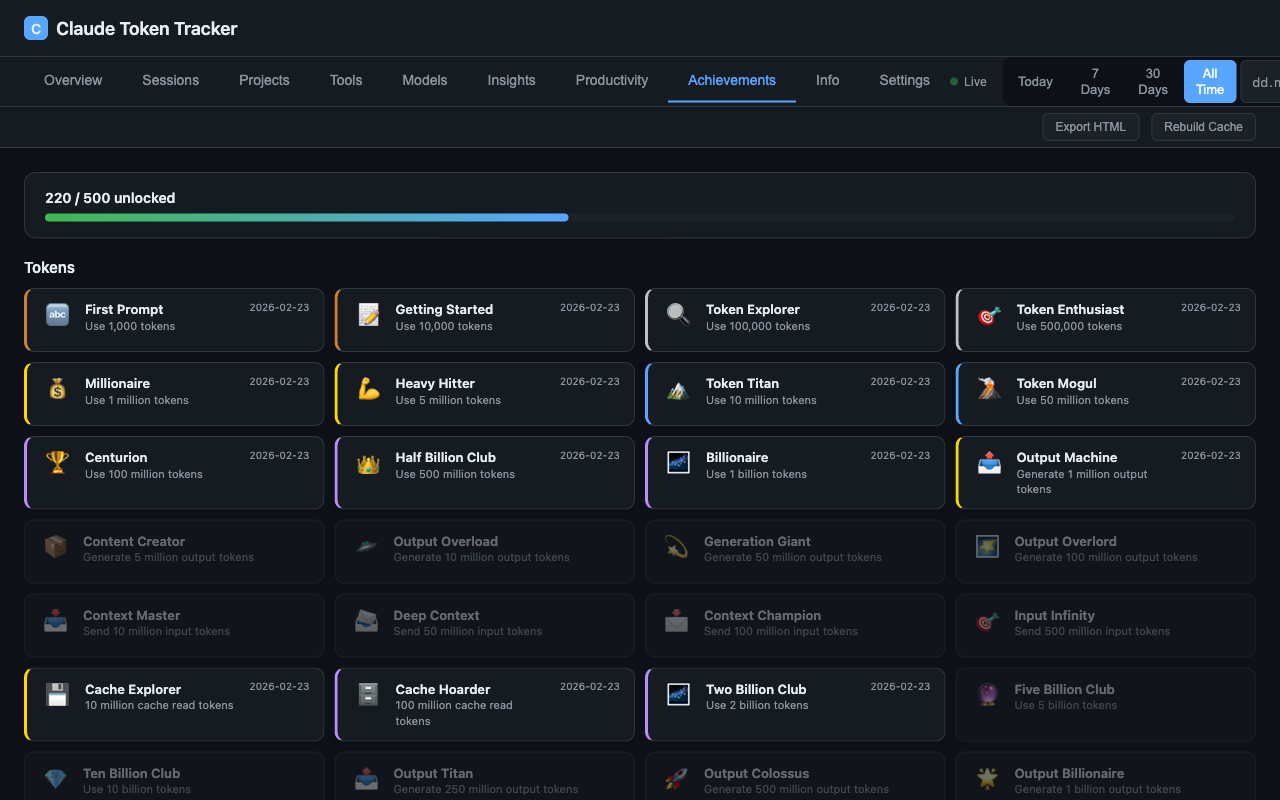1280x800 pixels.
Task: Toggle the Live status indicator
Action: click(x=968, y=81)
